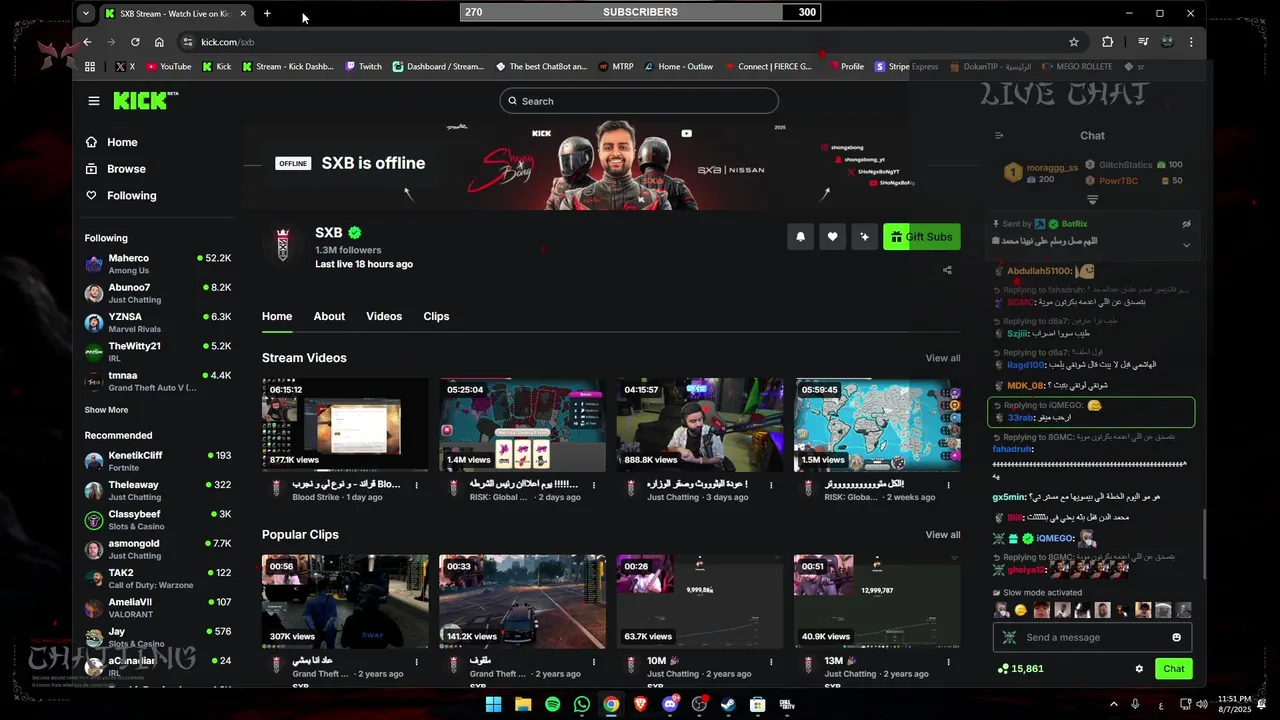Open options menu for 2 days ago video
Screen dimensions: 1280x720
tap(594, 485)
